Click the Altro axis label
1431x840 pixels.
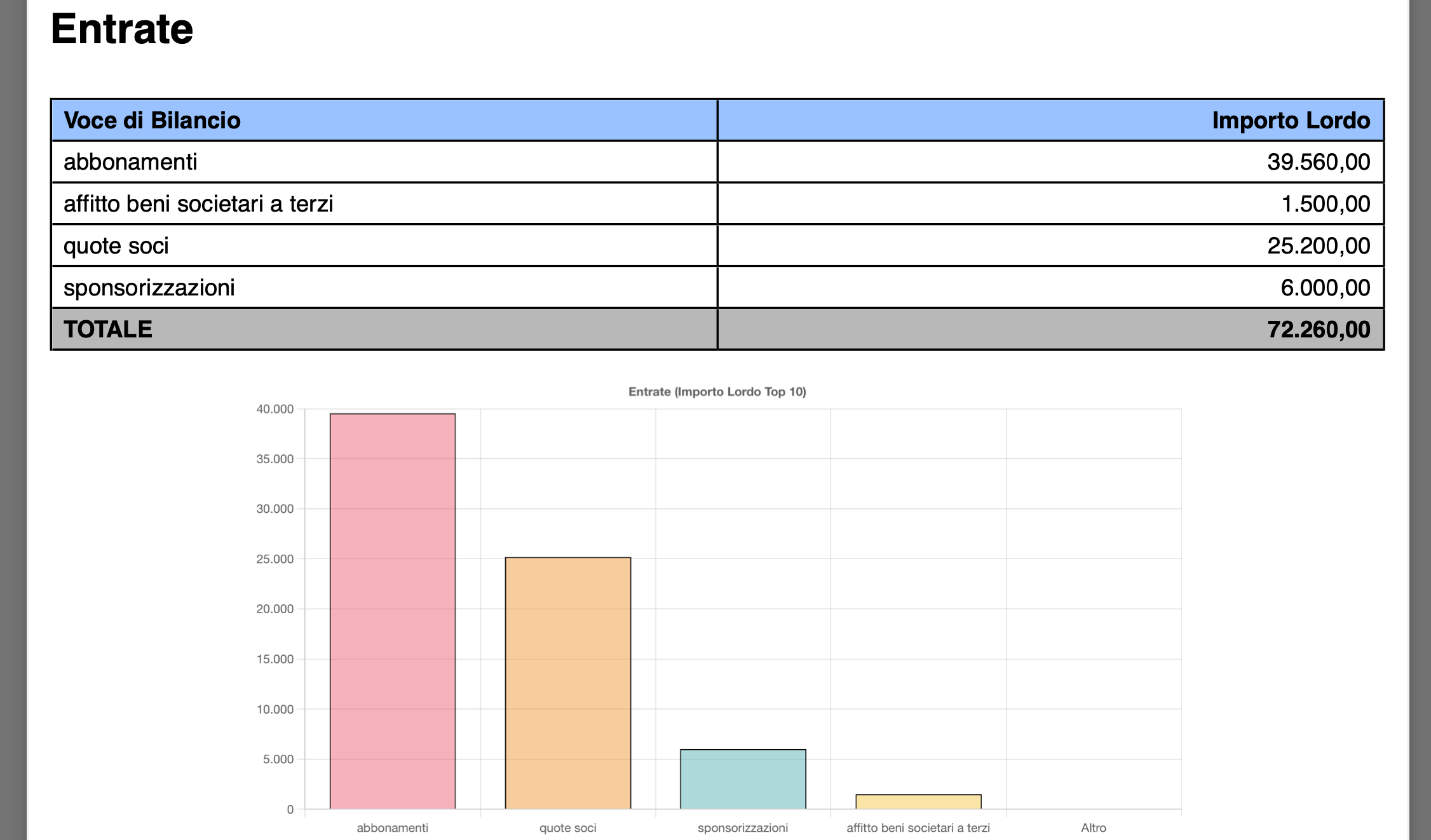[1093, 827]
